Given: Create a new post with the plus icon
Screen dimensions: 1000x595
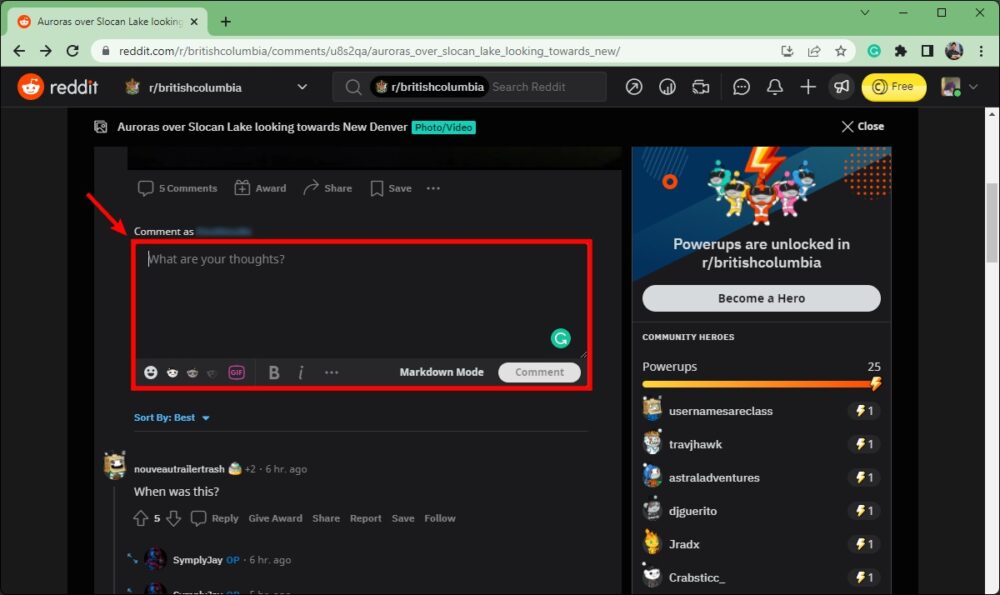Looking at the screenshot, I should (x=807, y=87).
